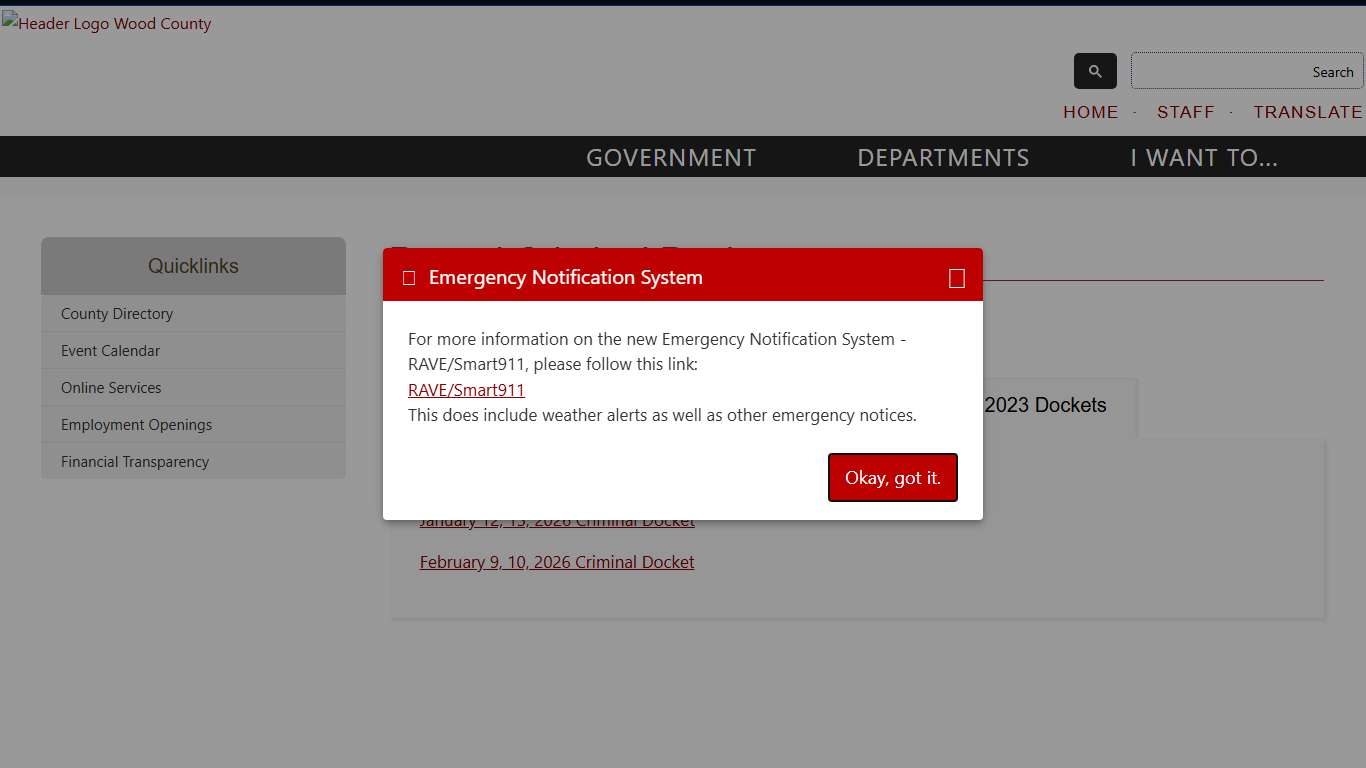1366x768 pixels.
Task: Open the STAFF link in header
Action: click(1185, 112)
